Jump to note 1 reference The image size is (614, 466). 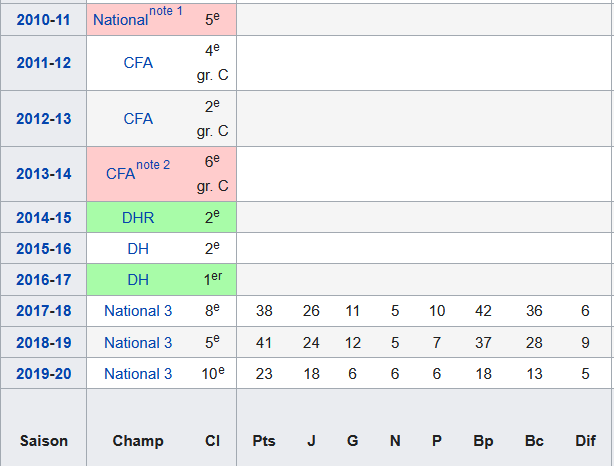[166, 11]
